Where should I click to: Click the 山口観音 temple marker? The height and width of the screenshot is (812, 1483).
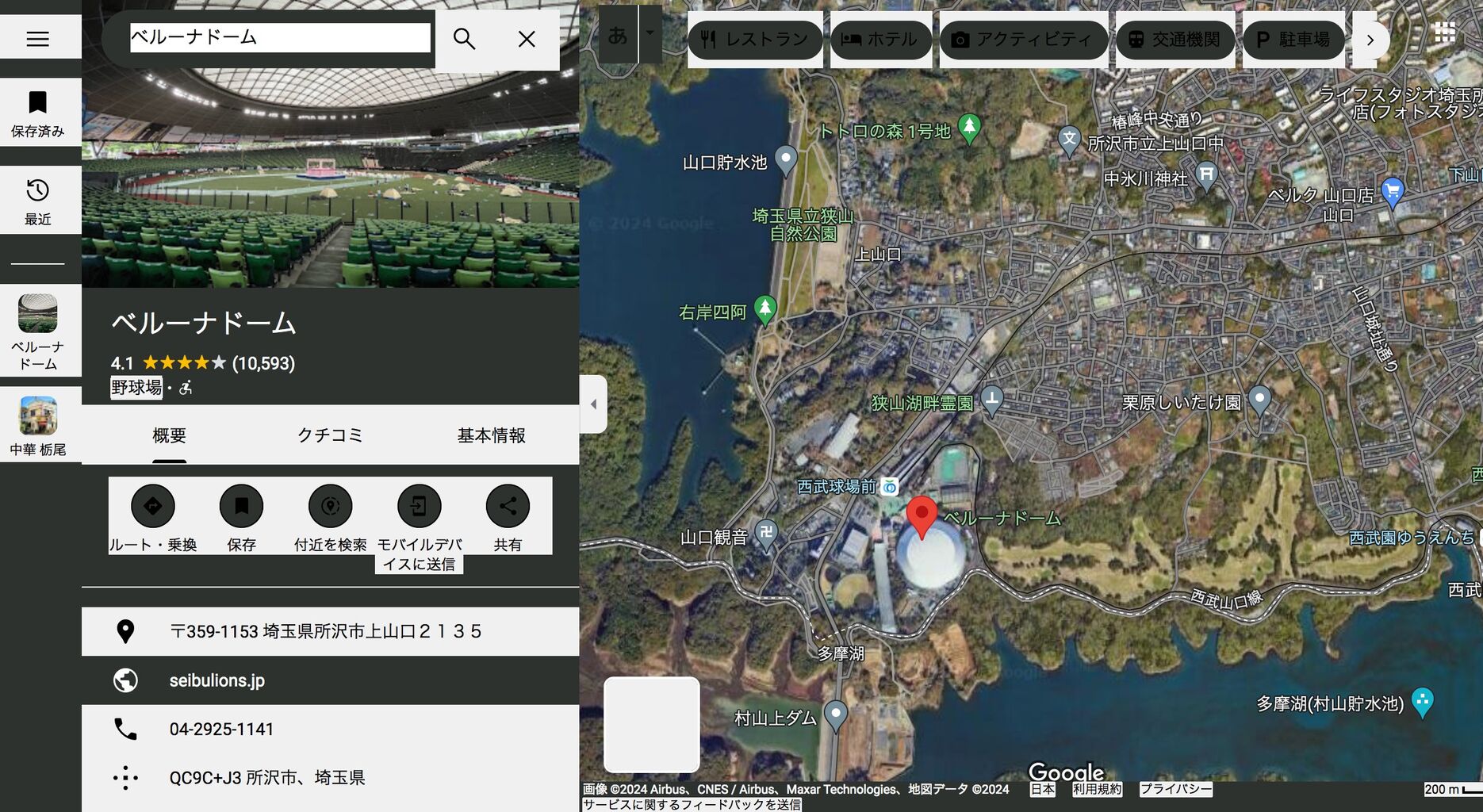tap(766, 535)
